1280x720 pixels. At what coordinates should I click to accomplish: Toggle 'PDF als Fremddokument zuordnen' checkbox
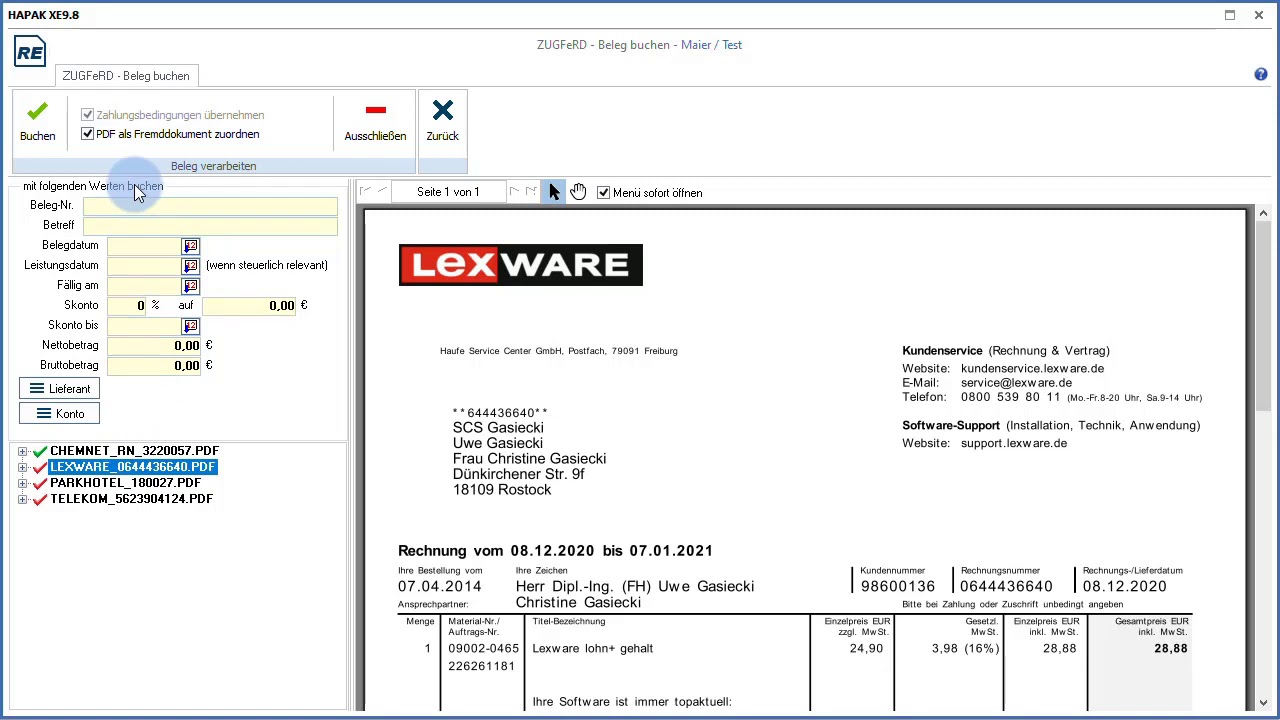[x=88, y=134]
